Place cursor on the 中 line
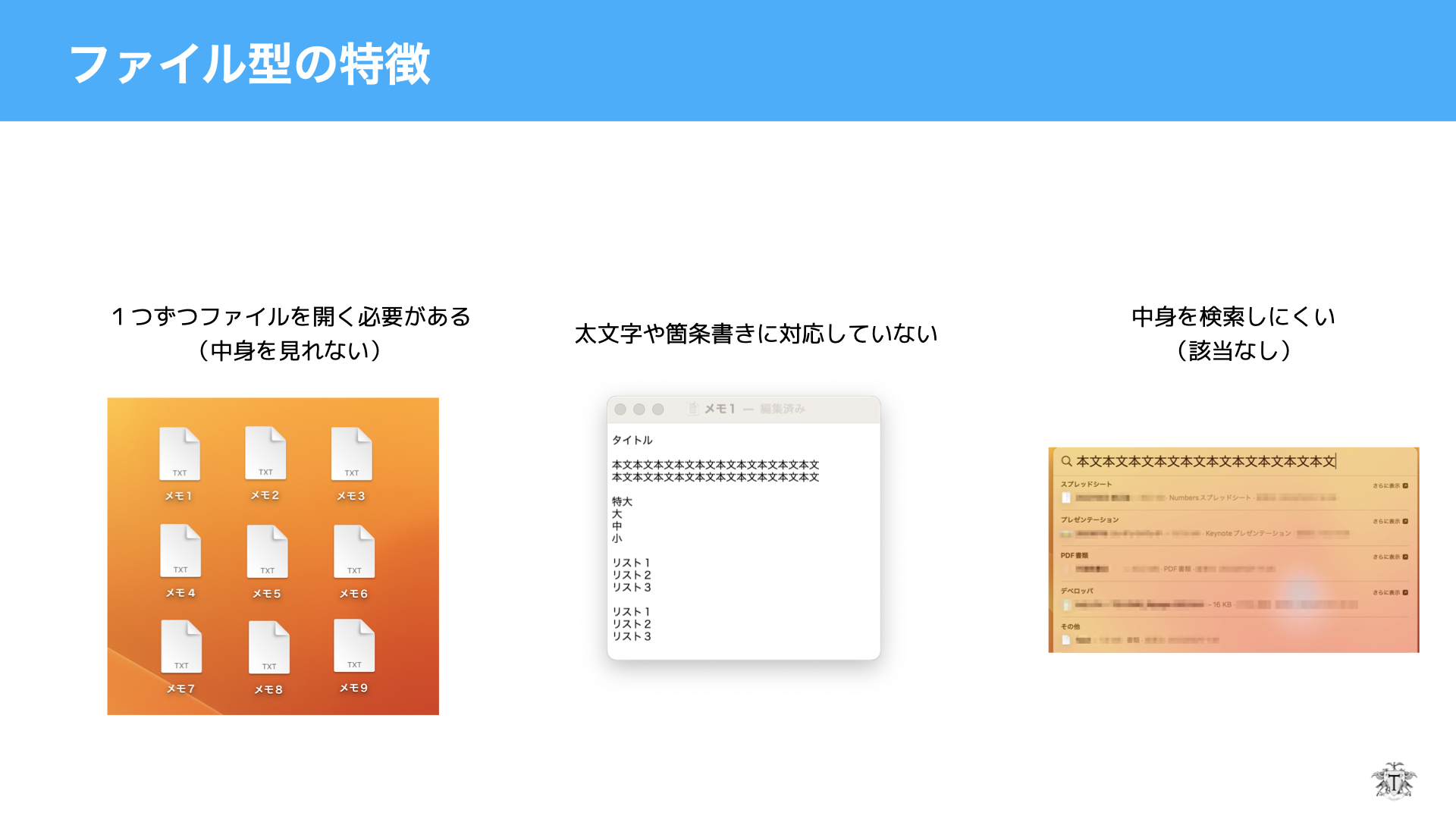The width and height of the screenshot is (1456, 819). point(617,526)
